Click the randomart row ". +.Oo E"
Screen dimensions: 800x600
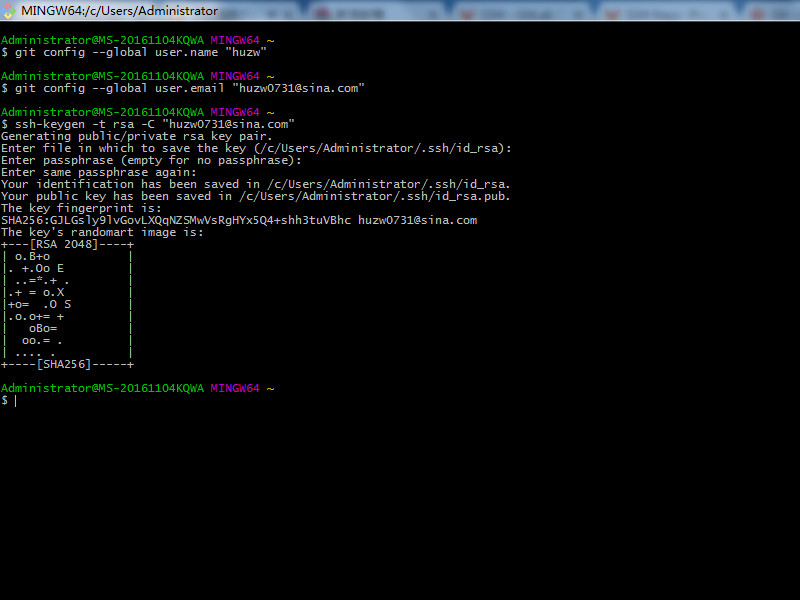[36, 268]
